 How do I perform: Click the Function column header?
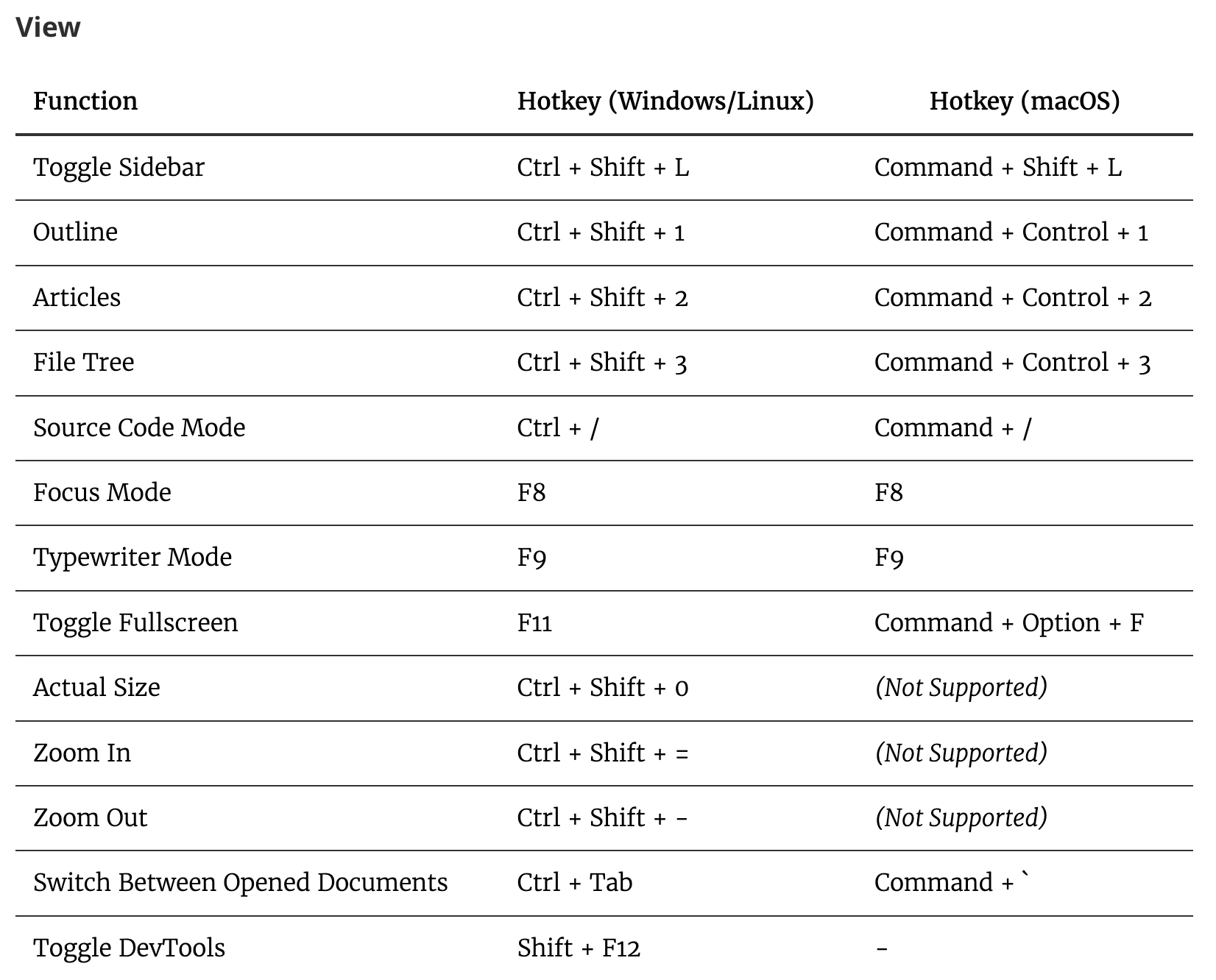tap(85, 101)
